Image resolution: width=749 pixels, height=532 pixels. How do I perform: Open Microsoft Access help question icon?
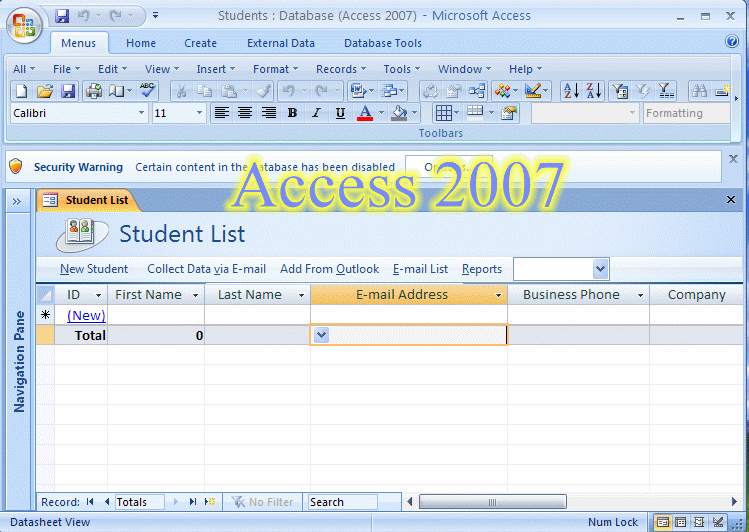click(x=732, y=42)
